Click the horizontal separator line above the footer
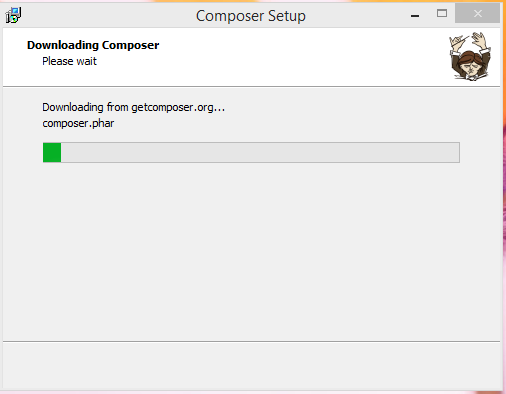Viewport: 506px width, 394px height. point(251,341)
